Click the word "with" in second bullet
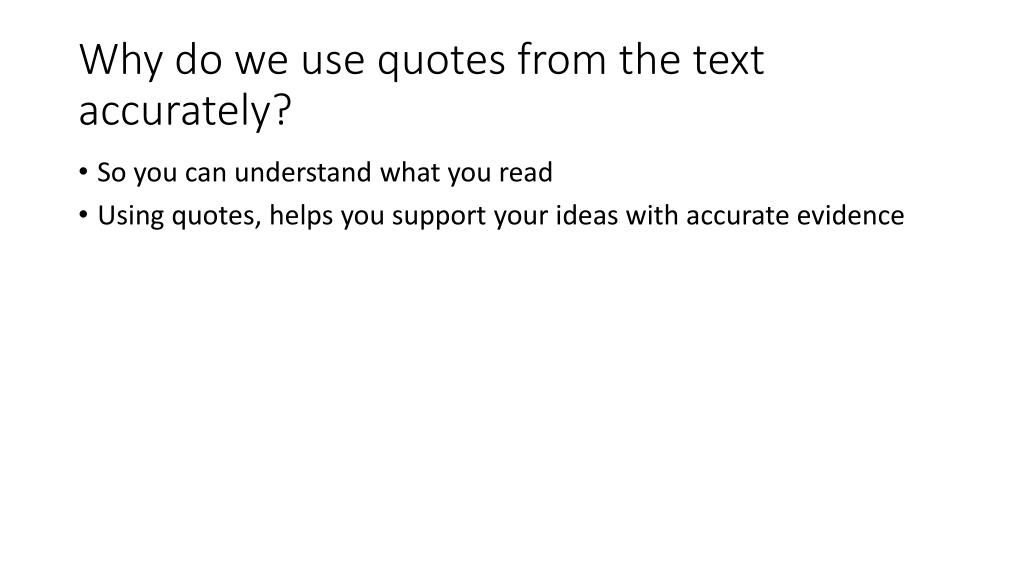The width and height of the screenshot is (1024, 576). pos(652,215)
